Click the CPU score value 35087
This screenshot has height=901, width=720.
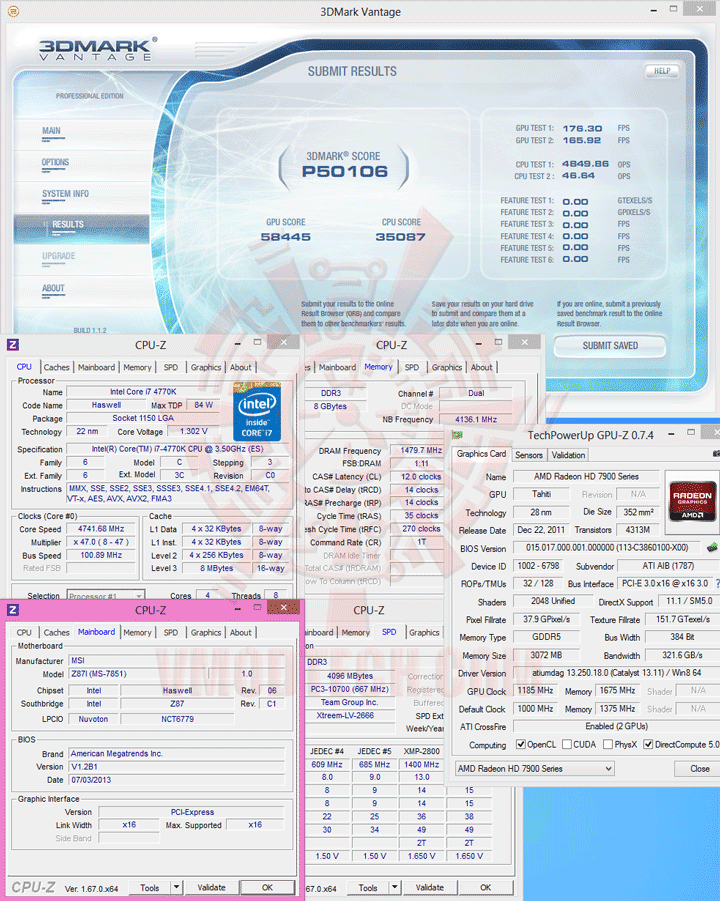pyautogui.click(x=401, y=237)
